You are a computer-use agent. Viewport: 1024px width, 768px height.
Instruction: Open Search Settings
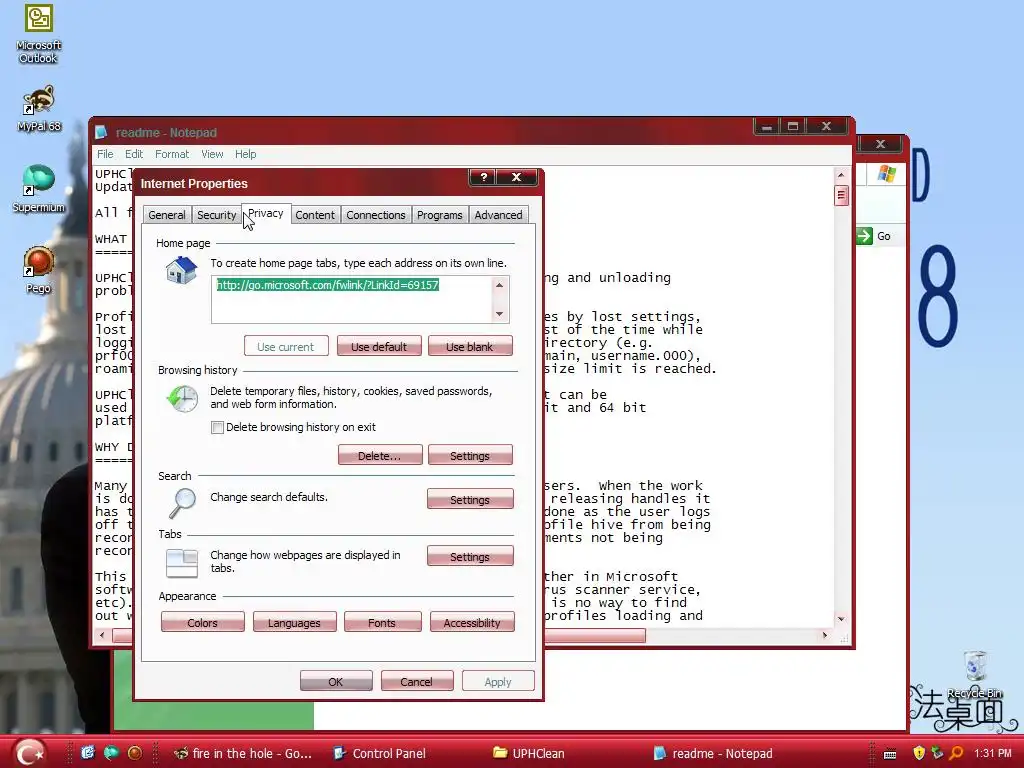470,499
